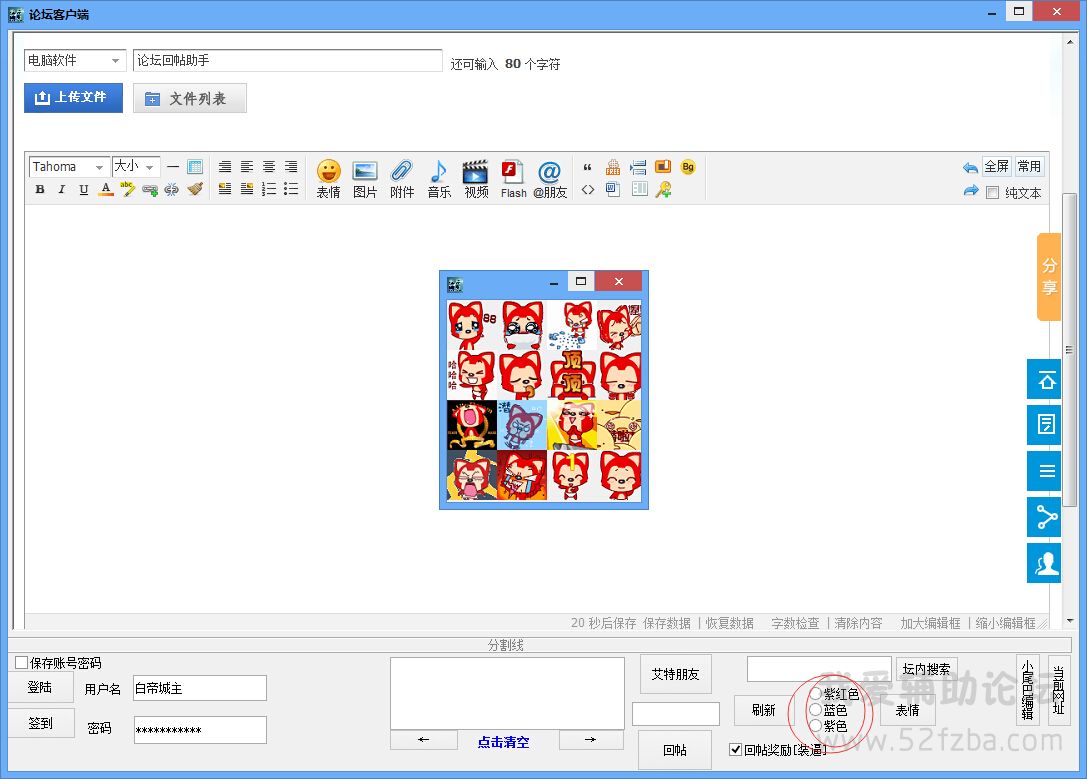Open the blue list menu sidebar icon

tap(1044, 471)
